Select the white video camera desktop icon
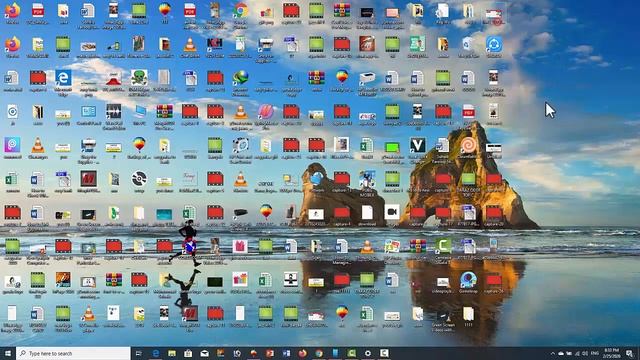The image size is (640, 360). pyautogui.click(x=392, y=212)
